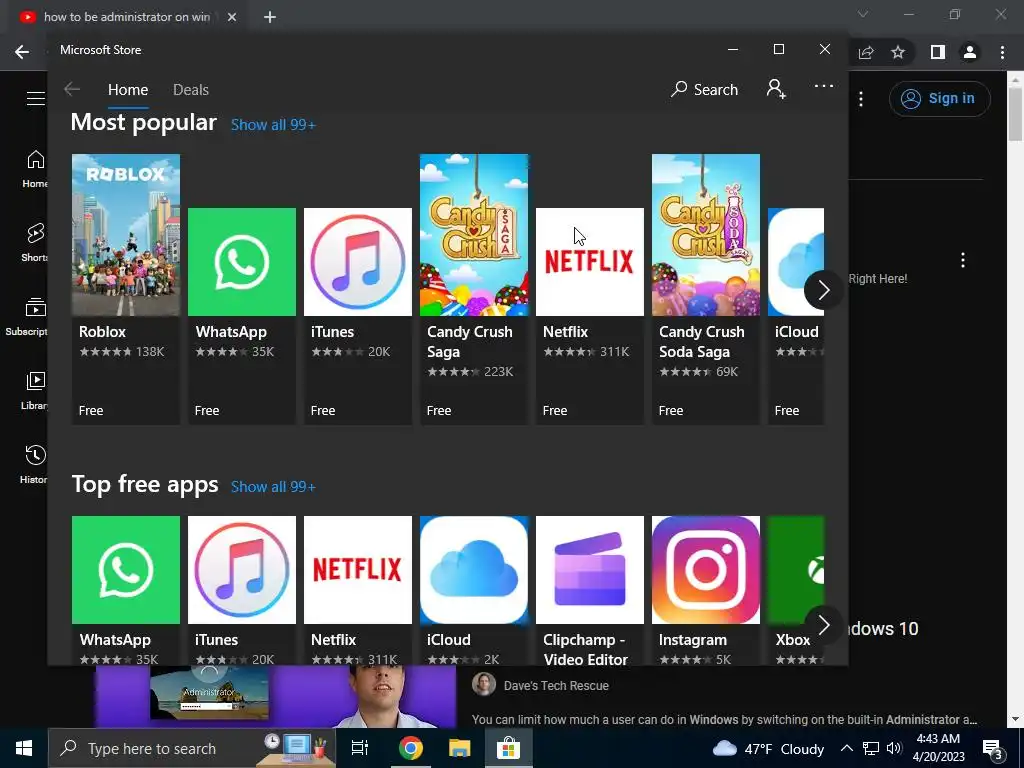This screenshot has width=1024, height=768.
Task: Open Clipchamp Video Editor icon
Action: [590, 570]
